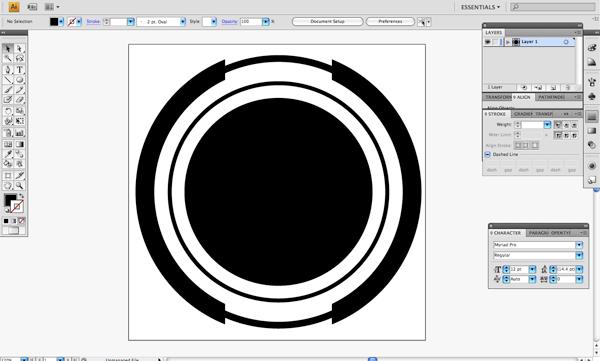
Task: Choose the Round Cap stroke option
Action: 566,124
